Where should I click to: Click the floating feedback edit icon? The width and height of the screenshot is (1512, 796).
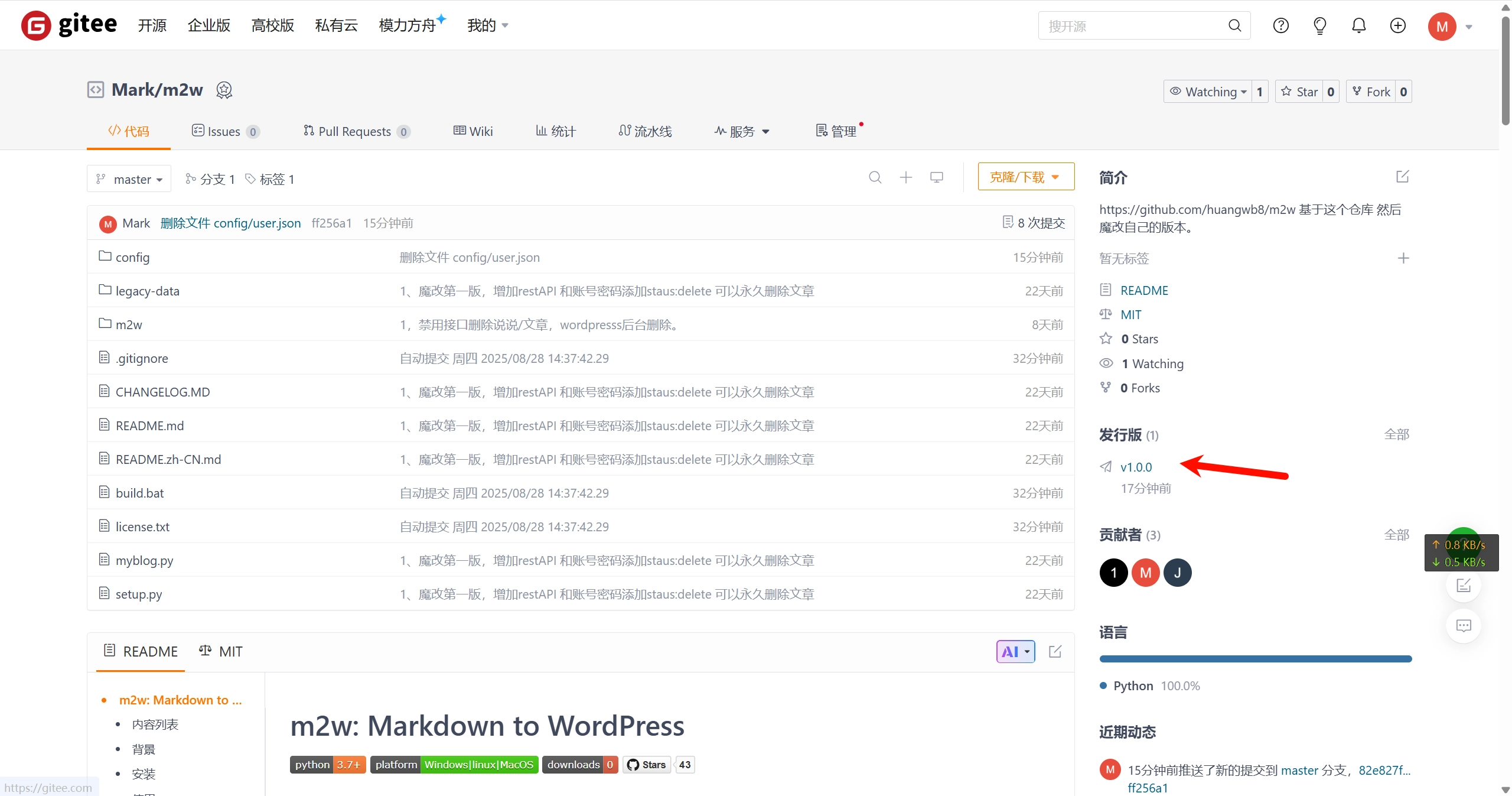pos(1464,586)
